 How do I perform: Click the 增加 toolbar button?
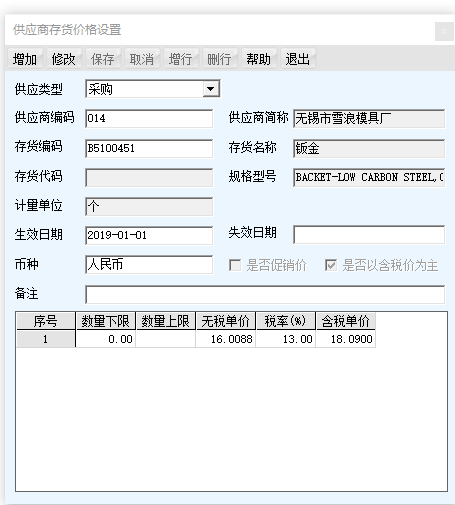(x=25, y=59)
